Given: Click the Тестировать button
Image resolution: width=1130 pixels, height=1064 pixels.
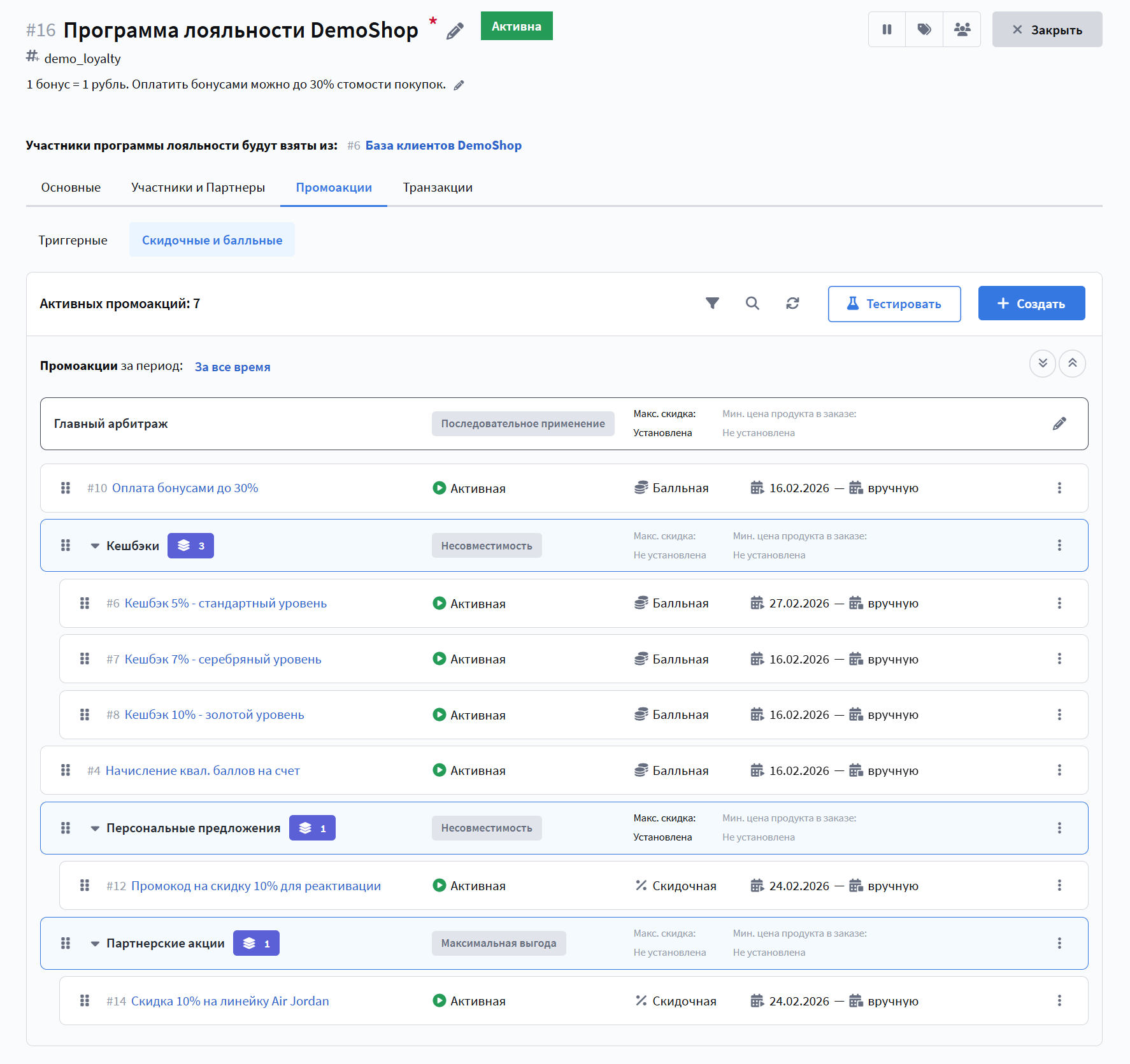Looking at the screenshot, I should [x=894, y=304].
